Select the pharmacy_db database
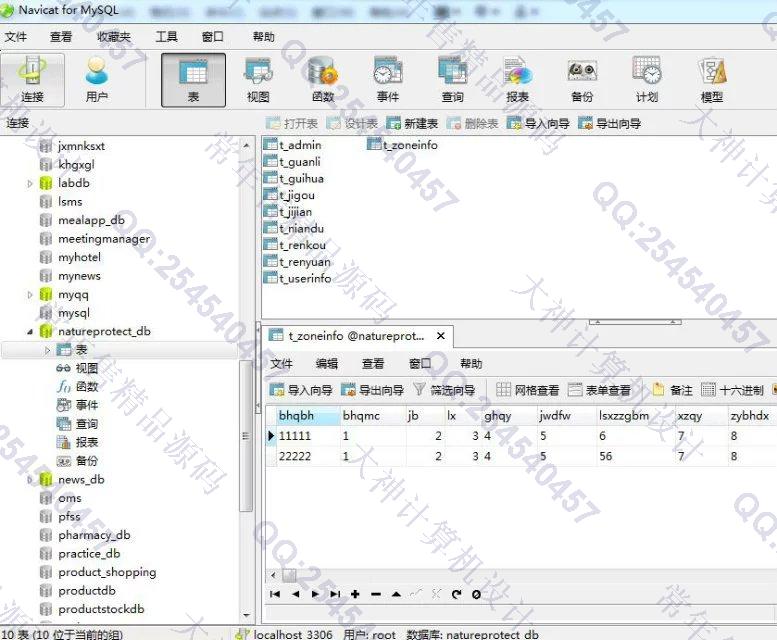Image resolution: width=777 pixels, height=640 pixels. (x=85, y=535)
